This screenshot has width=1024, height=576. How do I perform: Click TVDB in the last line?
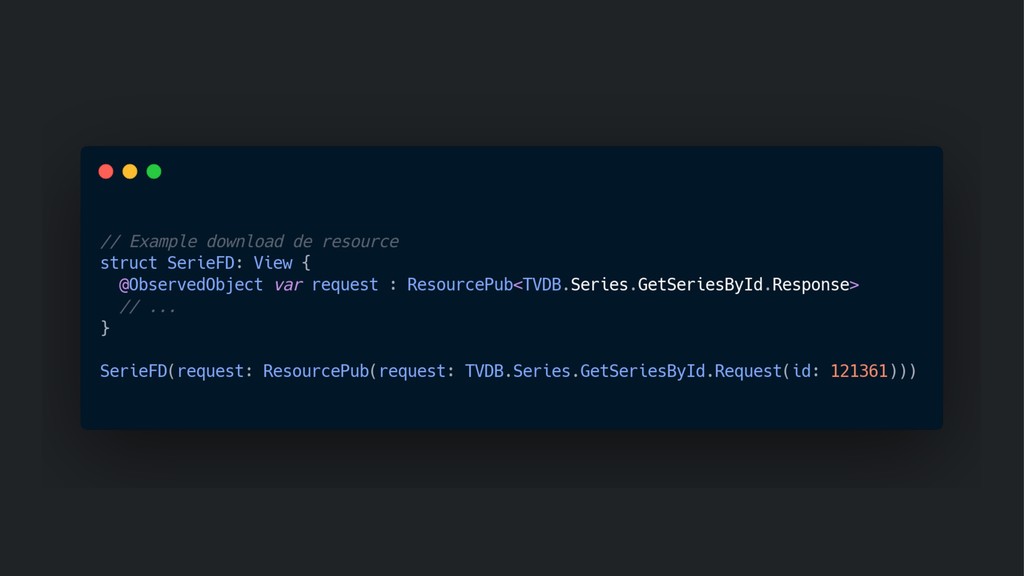pos(484,371)
